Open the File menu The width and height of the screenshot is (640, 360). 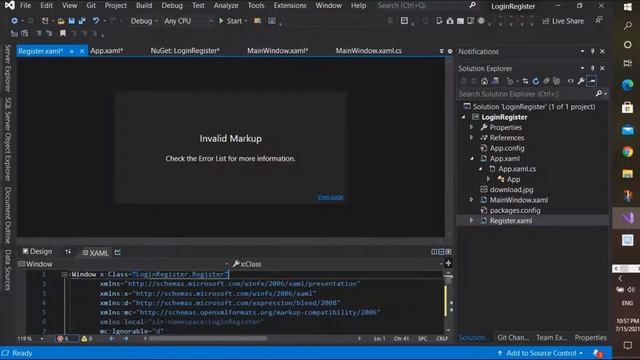pyautogui.click(x=25, y=5)
